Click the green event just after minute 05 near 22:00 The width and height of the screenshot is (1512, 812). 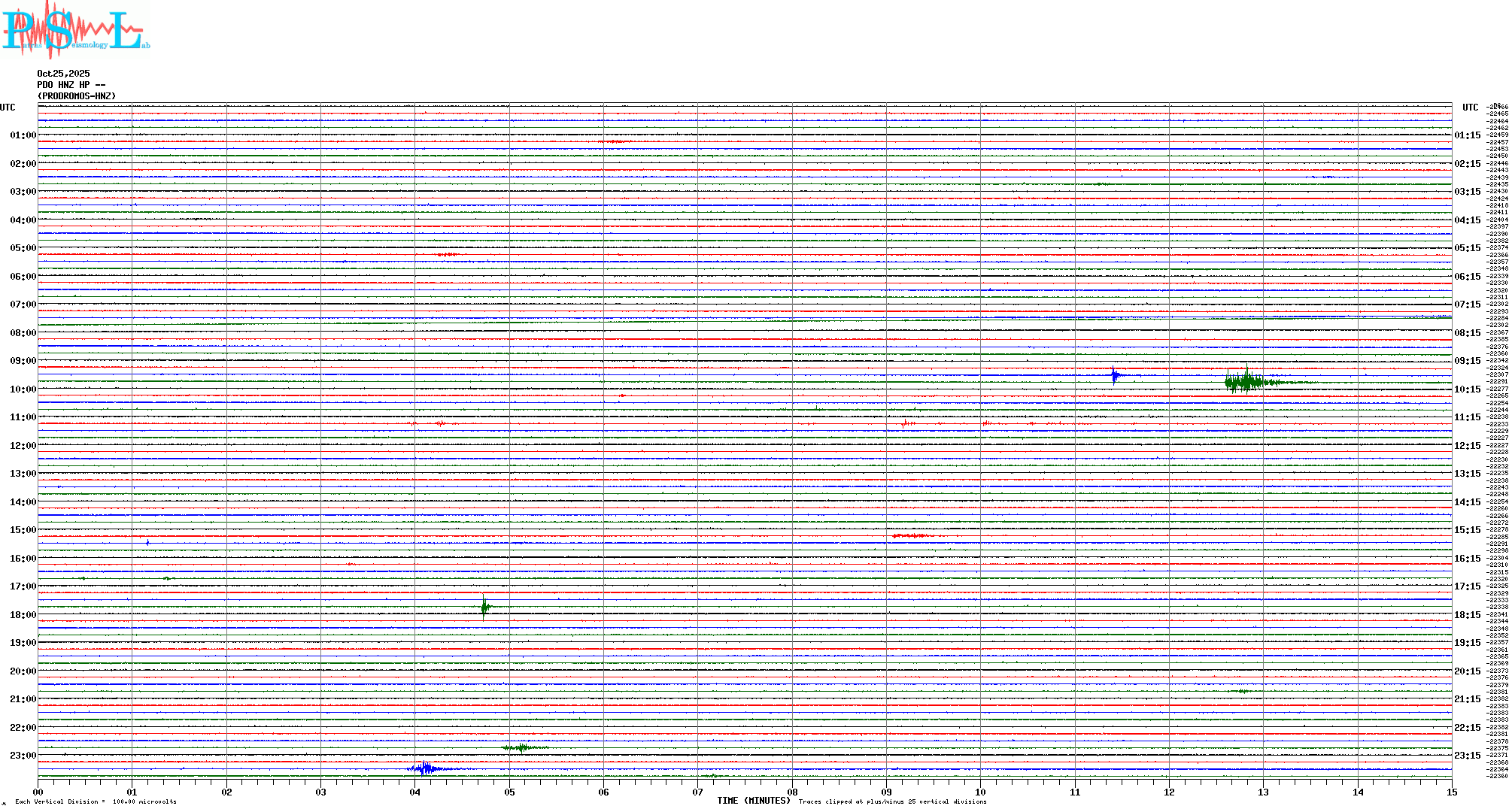[x=519, y=747]
